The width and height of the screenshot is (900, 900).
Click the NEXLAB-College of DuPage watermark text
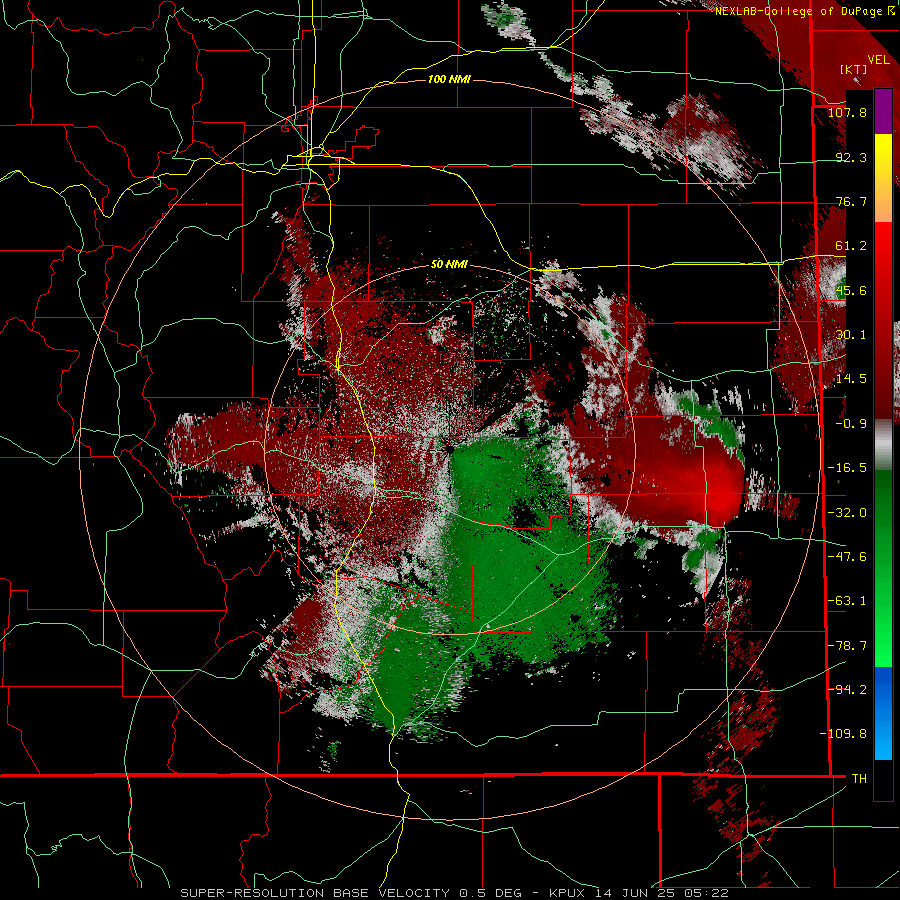pyautogui.click(x=805, y=11)
